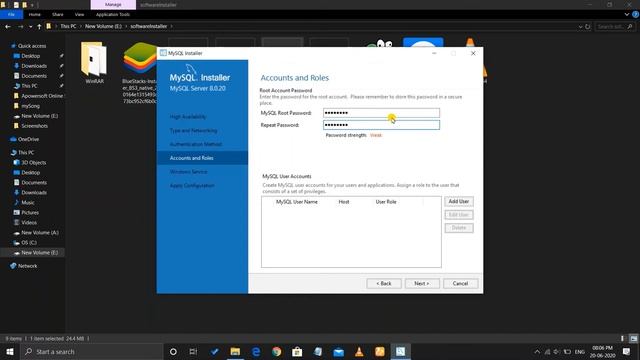Select the Authentication Method step
Image resolution: width=640 pixels, height=360 pixels.
pos(196,144)
